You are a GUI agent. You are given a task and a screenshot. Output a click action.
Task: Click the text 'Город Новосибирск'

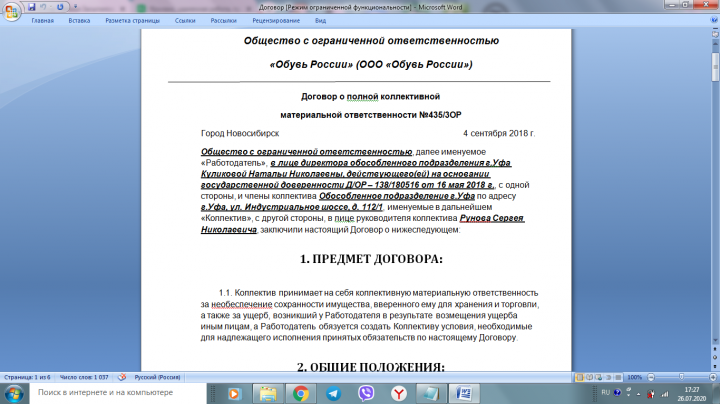pos(240,133)
